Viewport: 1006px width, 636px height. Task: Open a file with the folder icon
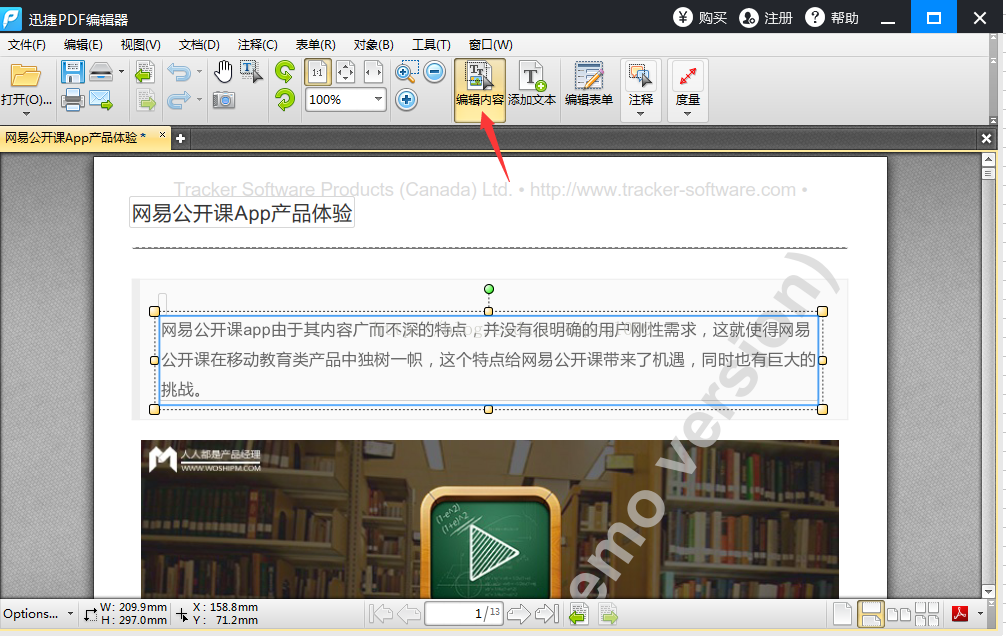(25, 76)
